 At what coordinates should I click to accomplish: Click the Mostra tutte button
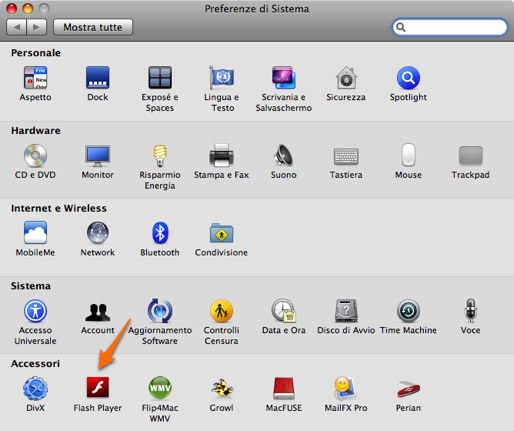tap(93, 27)
